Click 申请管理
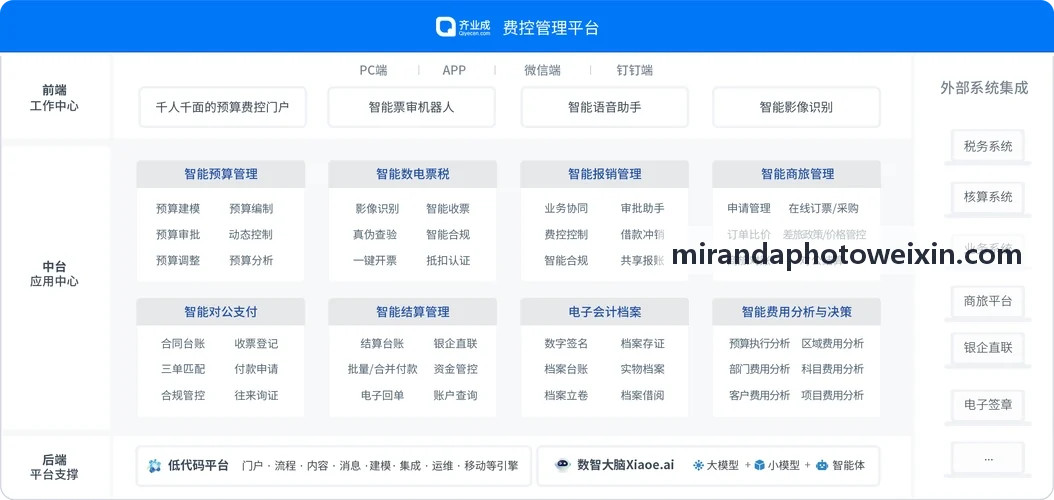 point(749,209)
